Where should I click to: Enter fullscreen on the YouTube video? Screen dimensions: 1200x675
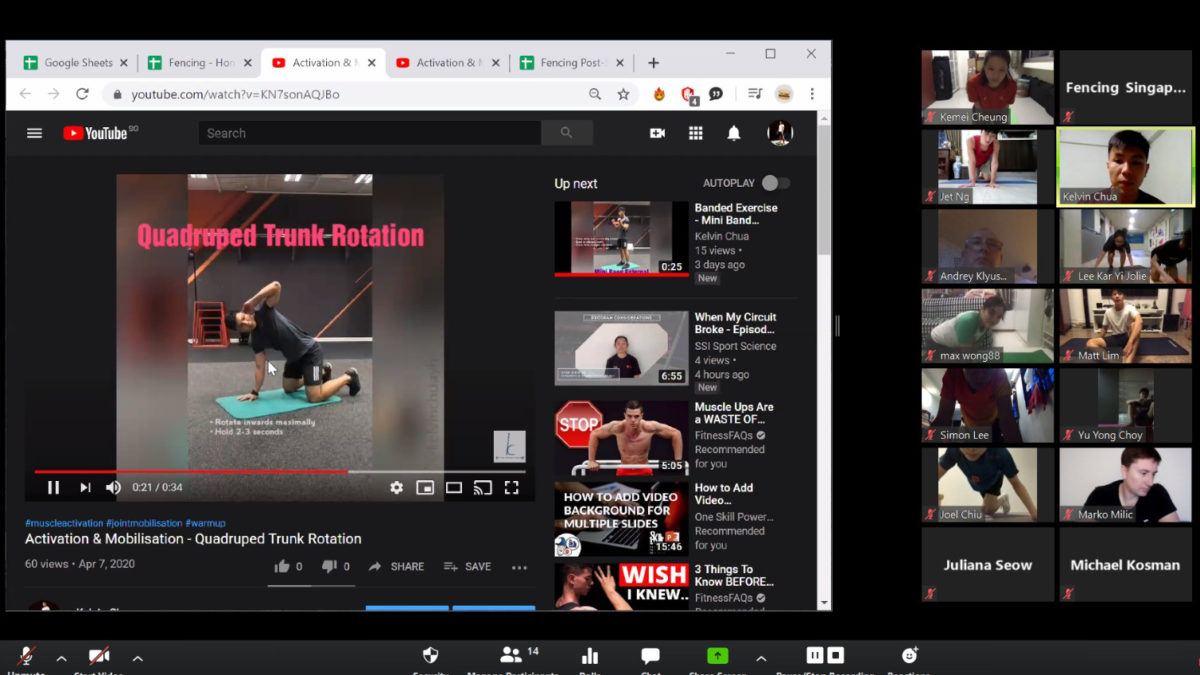click(511, 487)
